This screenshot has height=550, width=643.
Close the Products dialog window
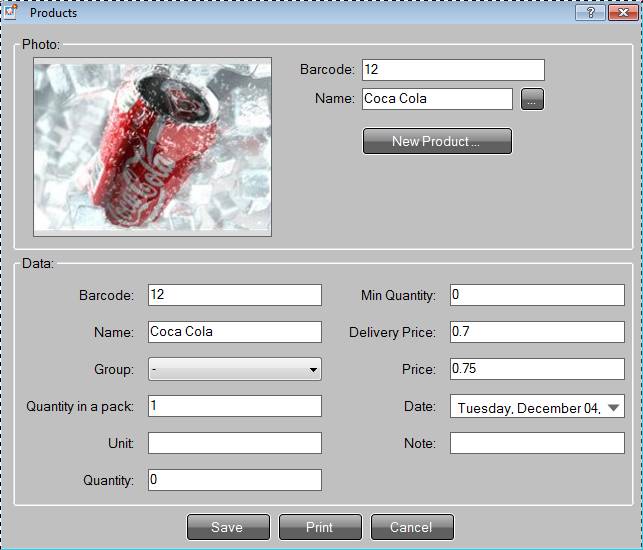click(622, 13)
